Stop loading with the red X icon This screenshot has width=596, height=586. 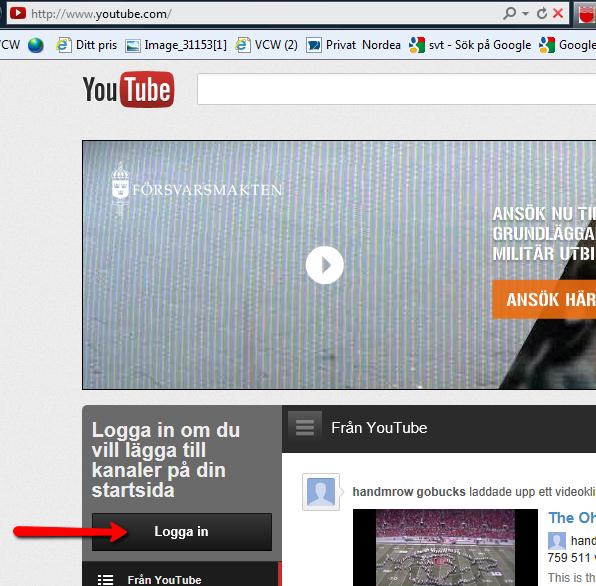click(x=558, y=13)
